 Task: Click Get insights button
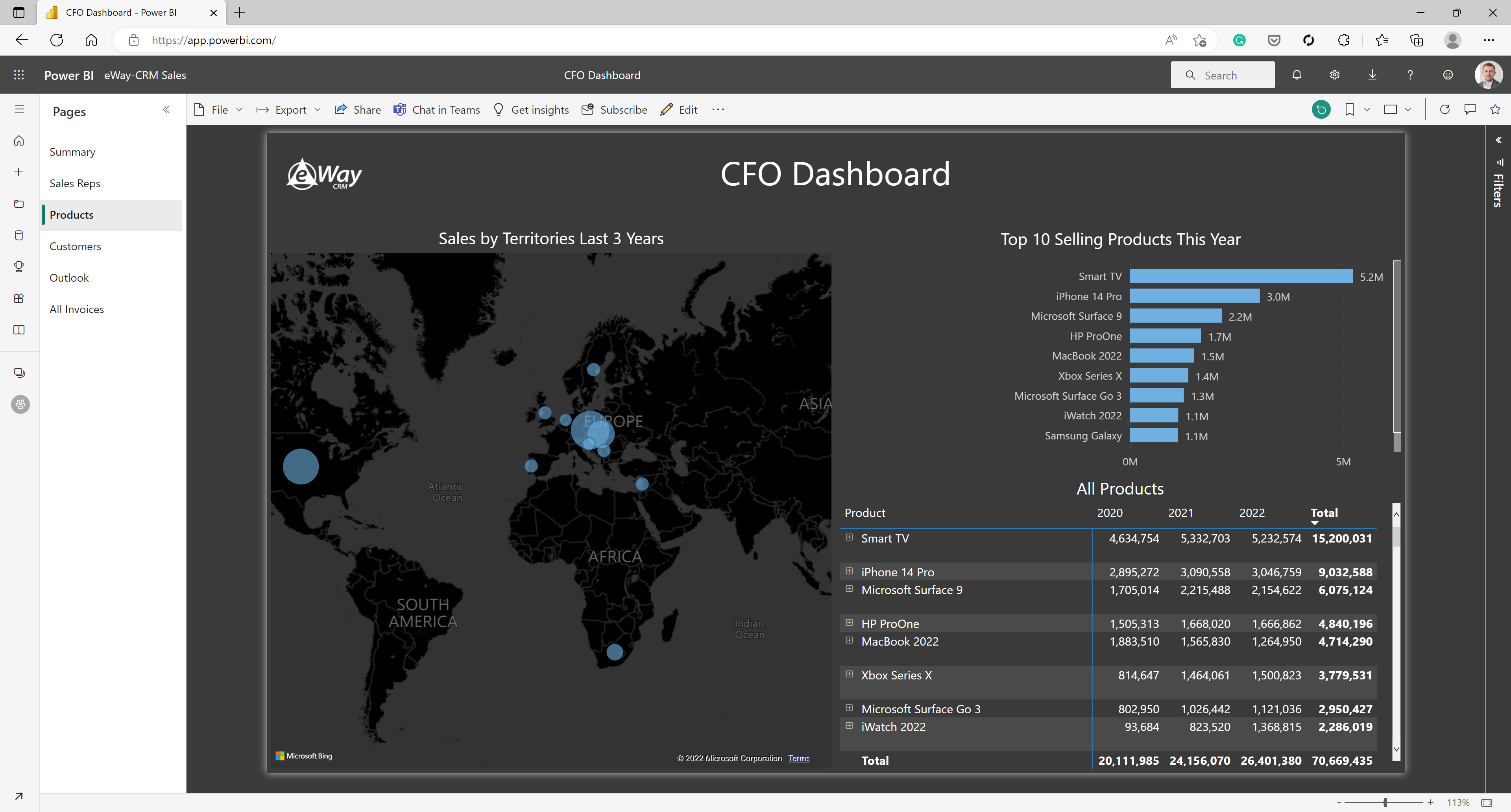click(x=531, y=110)
